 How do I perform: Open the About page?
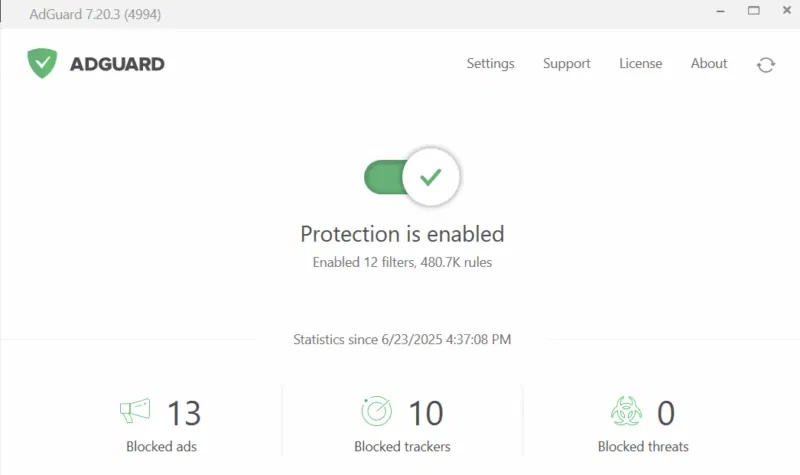pos(709,63)
